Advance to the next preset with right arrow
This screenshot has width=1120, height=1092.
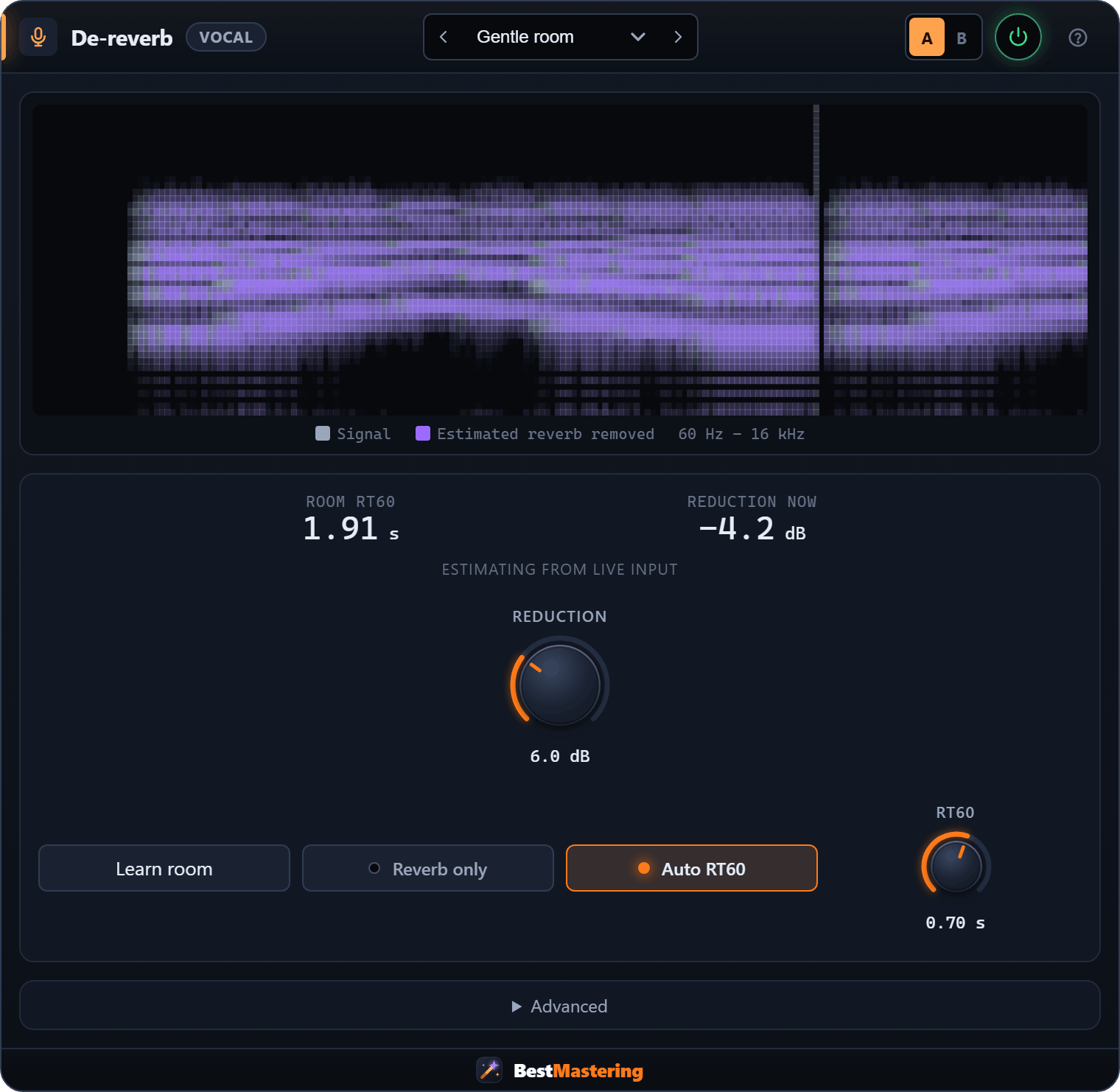point(678,37)
